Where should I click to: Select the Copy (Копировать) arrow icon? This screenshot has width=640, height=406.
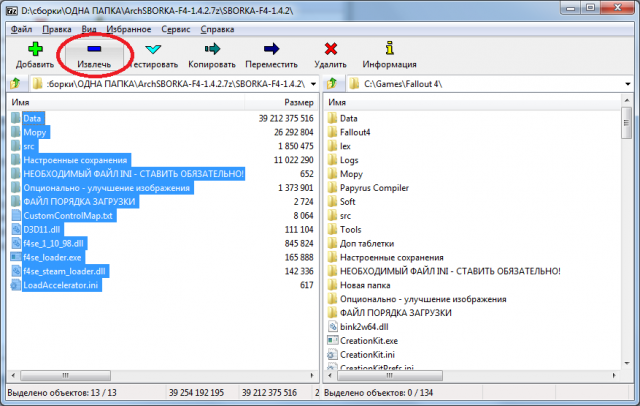click(x=211, y=48)
